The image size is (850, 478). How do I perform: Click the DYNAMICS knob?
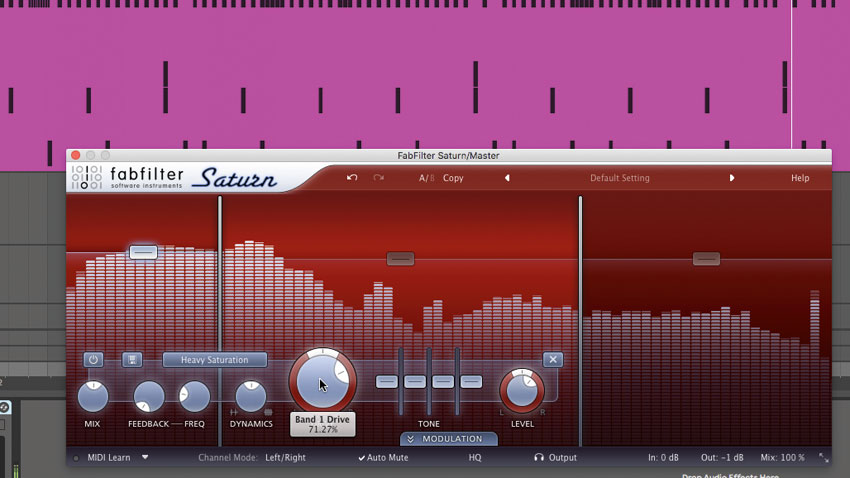(251, 397)
